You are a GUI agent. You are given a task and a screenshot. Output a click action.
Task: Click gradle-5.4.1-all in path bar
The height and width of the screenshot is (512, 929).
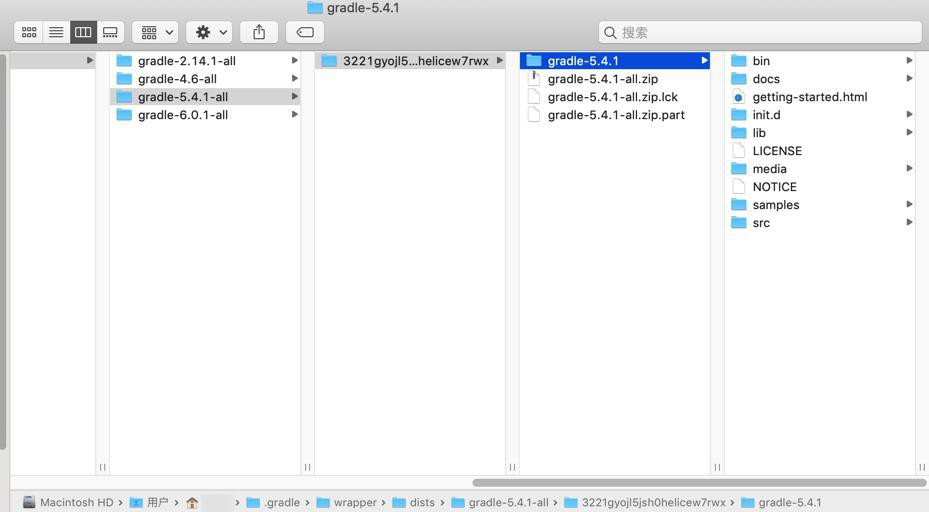point(500,503)
